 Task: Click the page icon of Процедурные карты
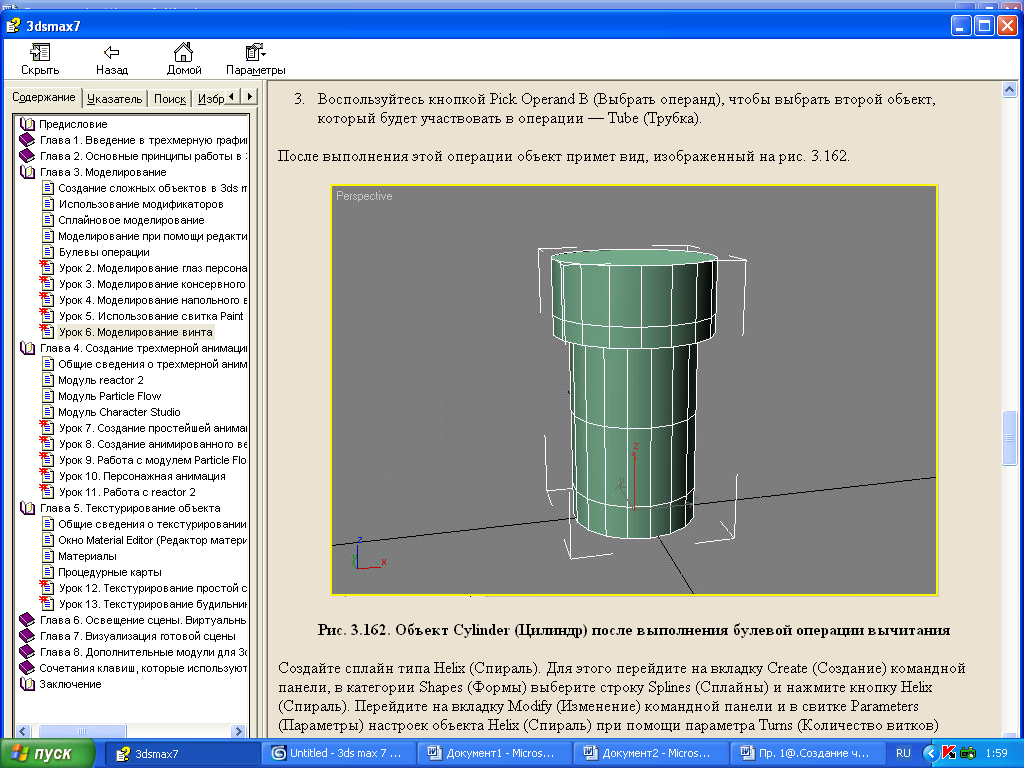coord(48,572)
